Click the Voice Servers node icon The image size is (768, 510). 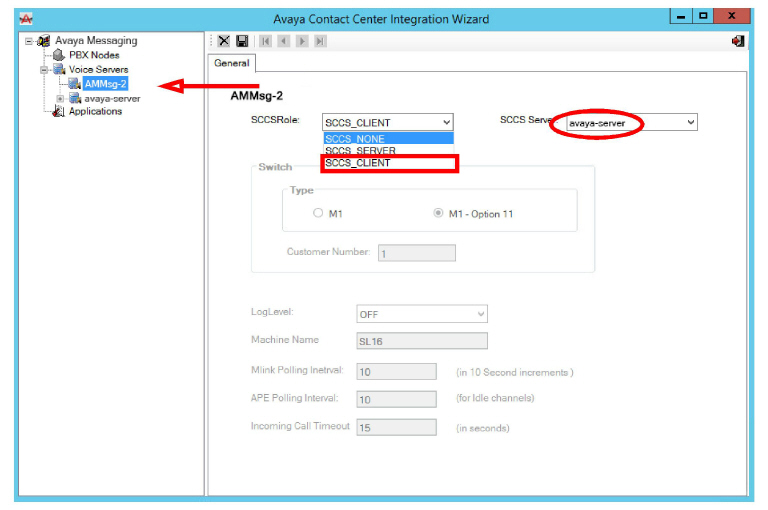[x=59, y=69]
